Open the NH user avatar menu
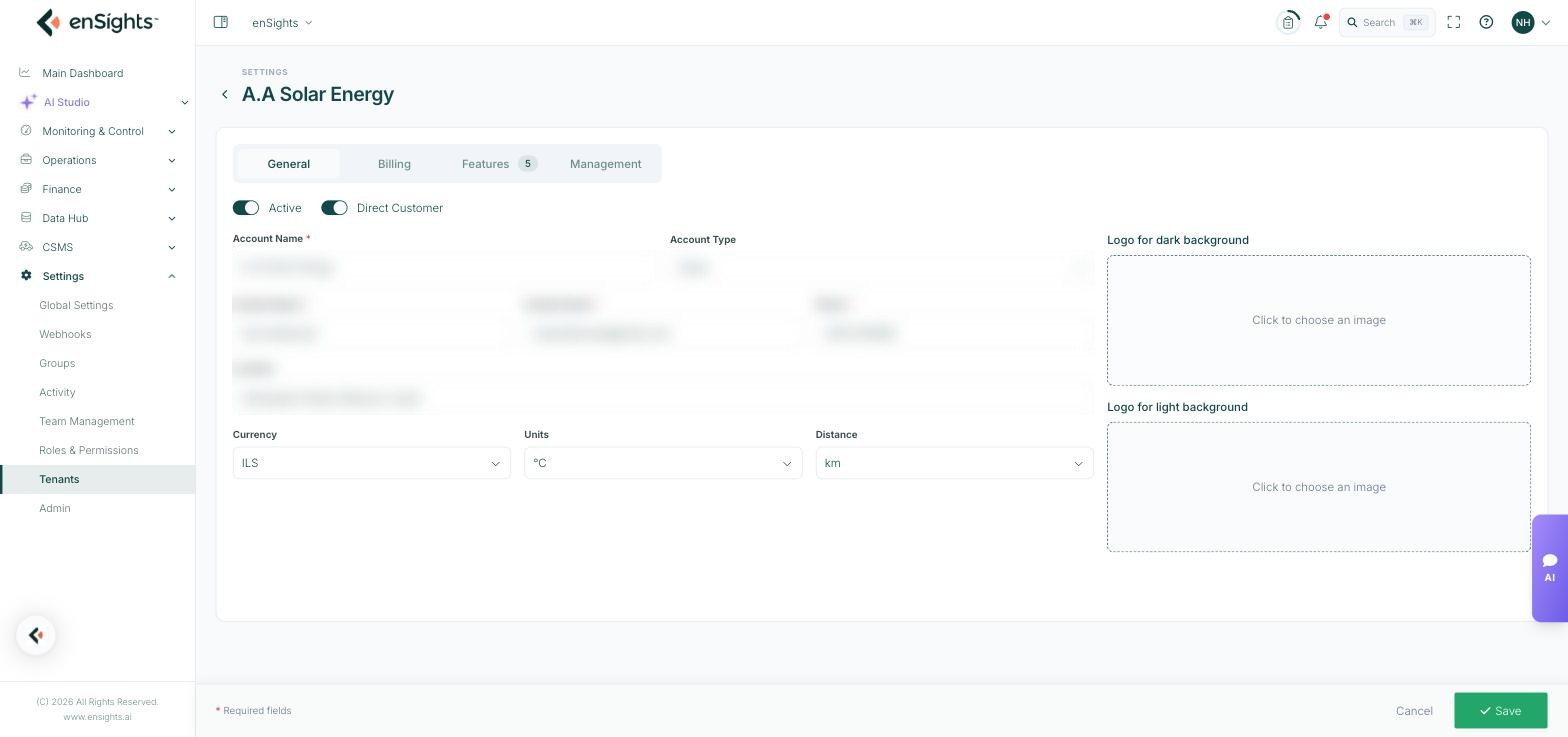The image size is (1568, 737). click(1530, 22)
